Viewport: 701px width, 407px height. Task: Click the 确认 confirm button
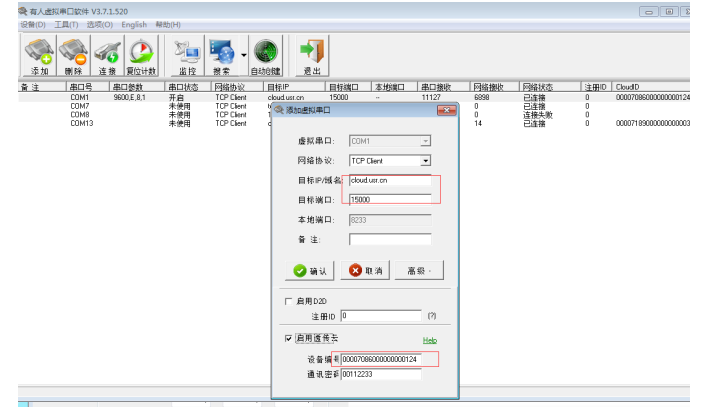click(x=310, y=271)
